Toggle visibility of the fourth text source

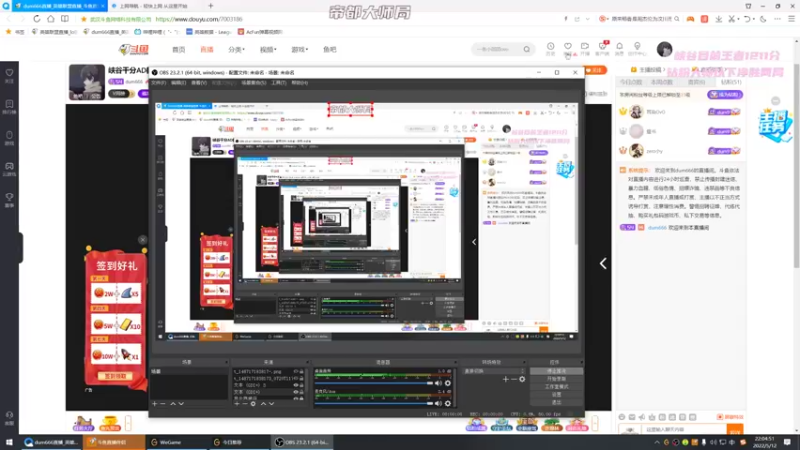(x=295, y=392)
